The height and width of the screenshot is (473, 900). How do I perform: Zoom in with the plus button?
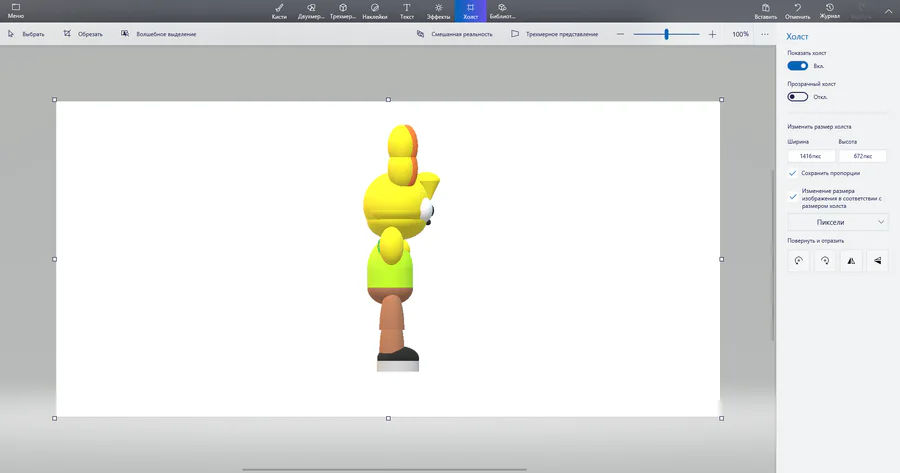(712, 34)
